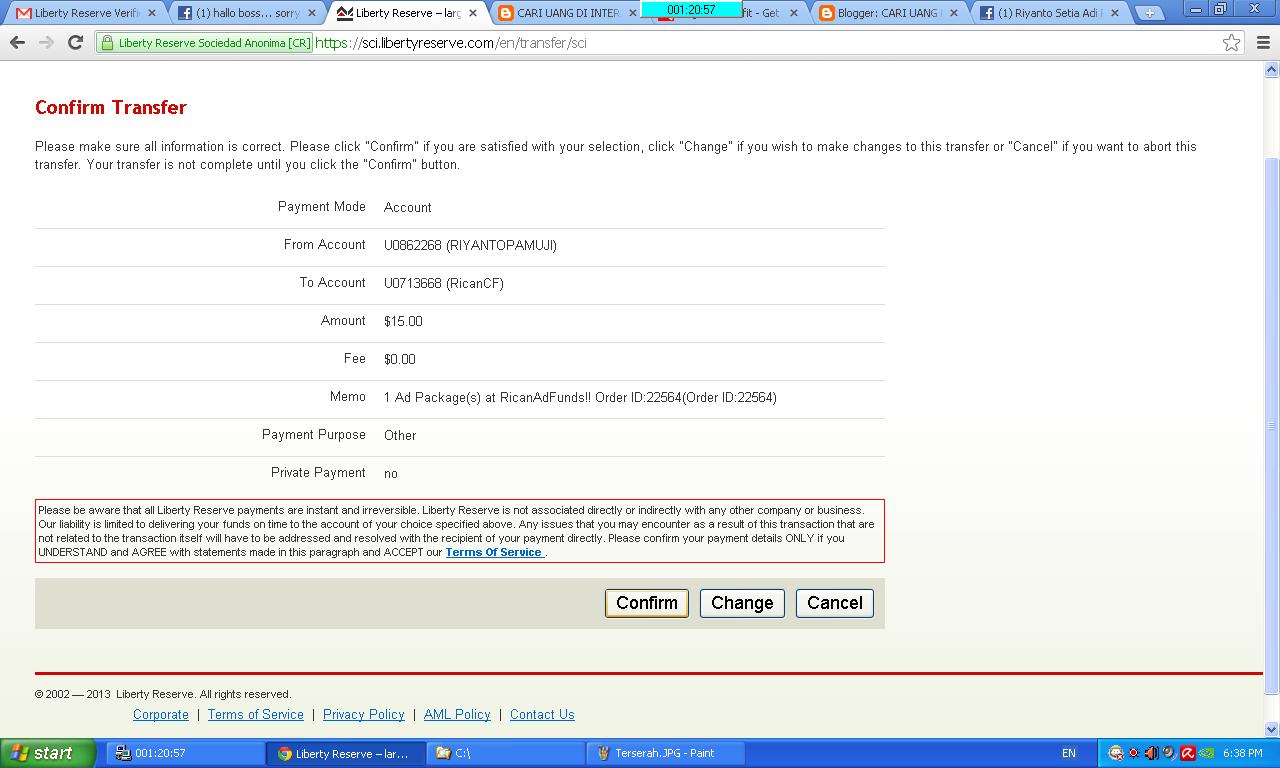This screenshot has width=1280, height=768.
Task: Click the From Account value U0862268 (RIYANTOPAMUJI)
Action: 470,245
